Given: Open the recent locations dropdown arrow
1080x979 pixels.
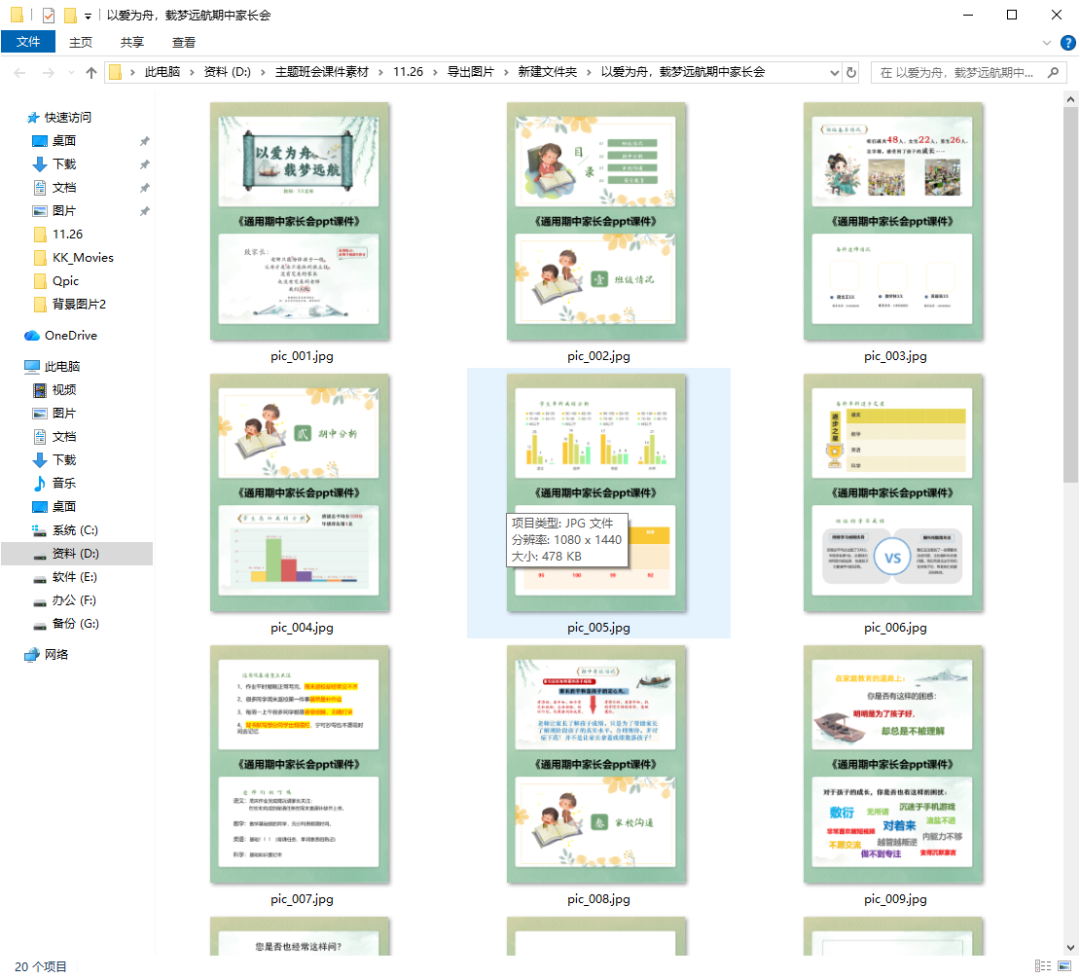Looking at the screenshot, I should coord(70,73).
